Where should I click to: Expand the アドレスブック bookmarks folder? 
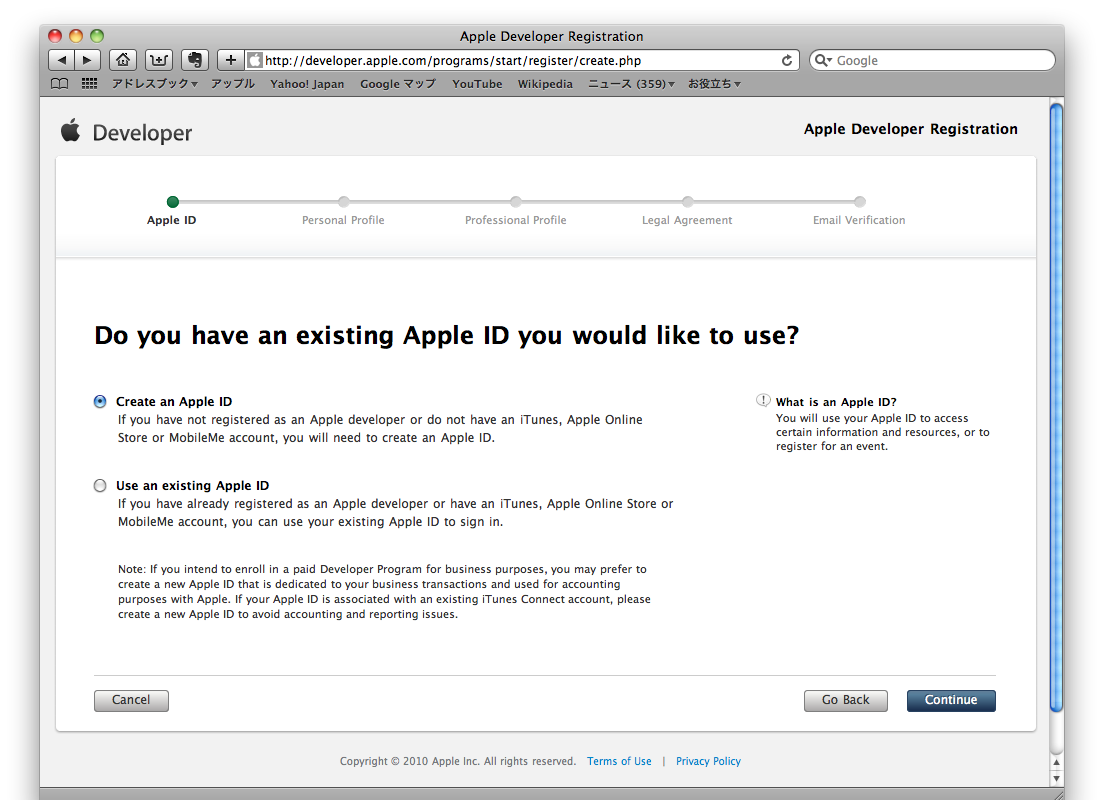pyautogui.click(x=154, y=84)
